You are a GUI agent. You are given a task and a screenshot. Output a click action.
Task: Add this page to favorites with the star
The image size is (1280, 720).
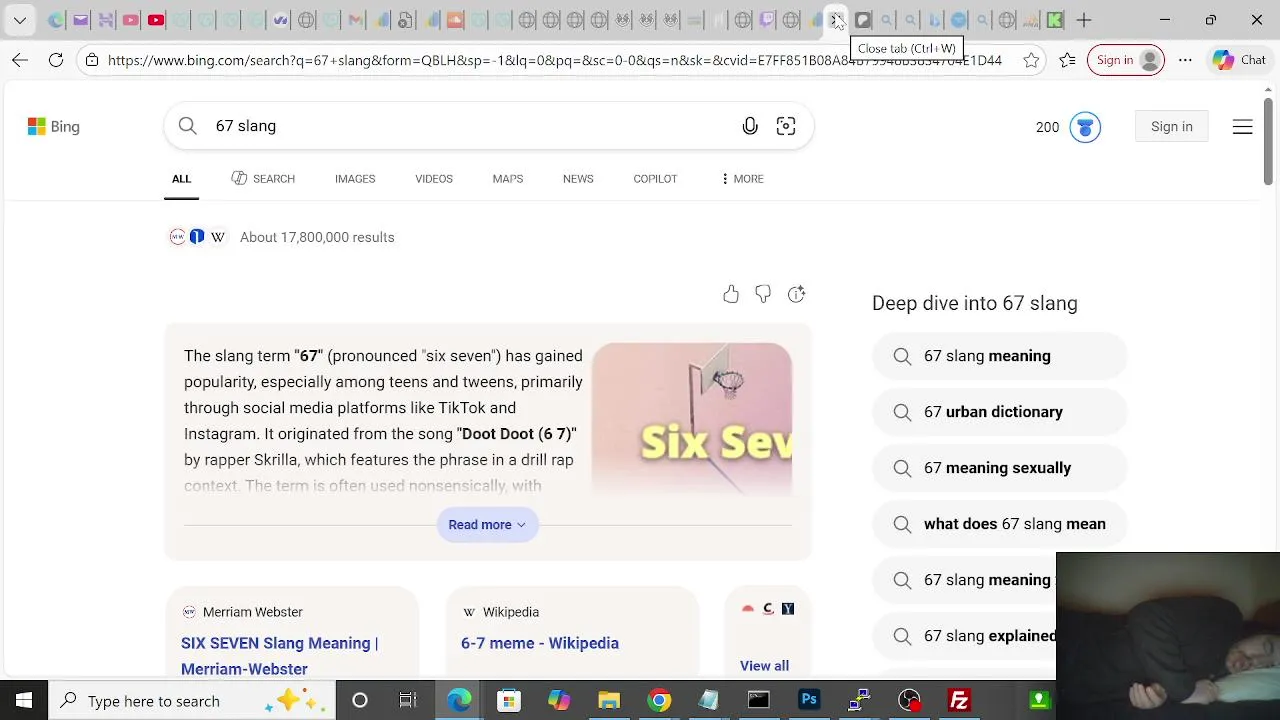[x=1031, y=60]
